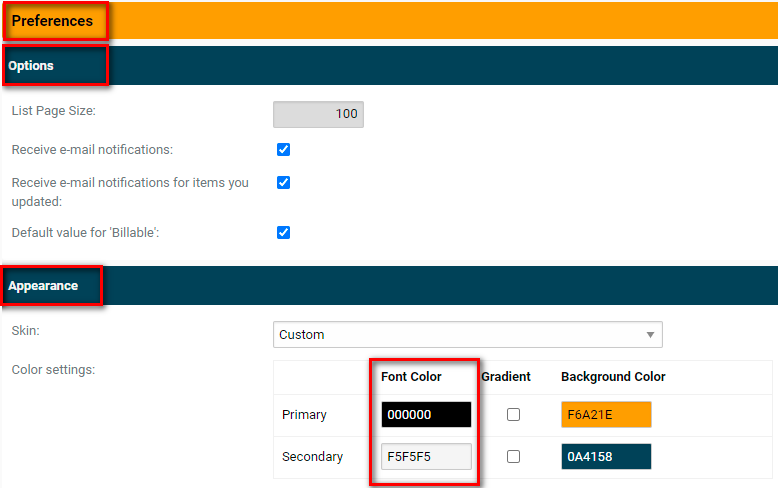778x488 pixels.
Task: Select the Custom skin combo box
Action: [x=467, y=335]
